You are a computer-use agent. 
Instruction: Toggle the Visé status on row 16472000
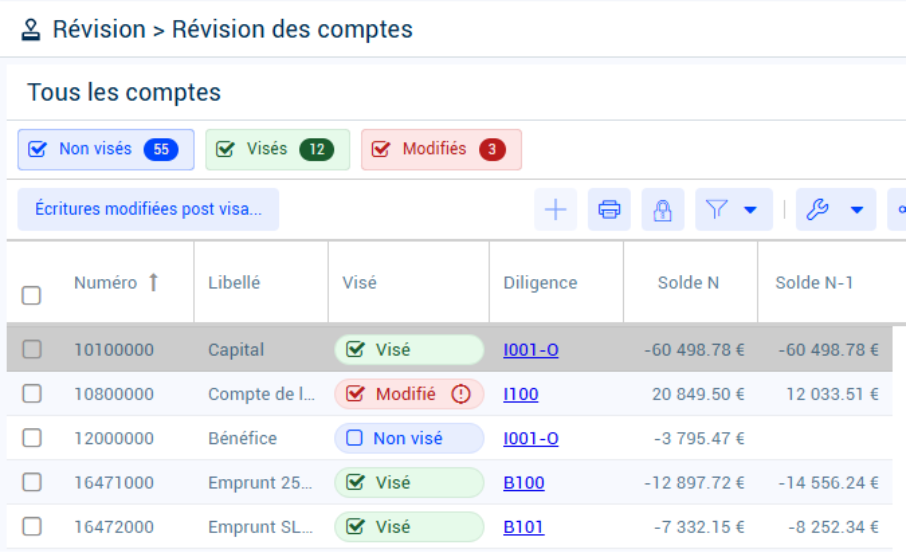(409, 527)
